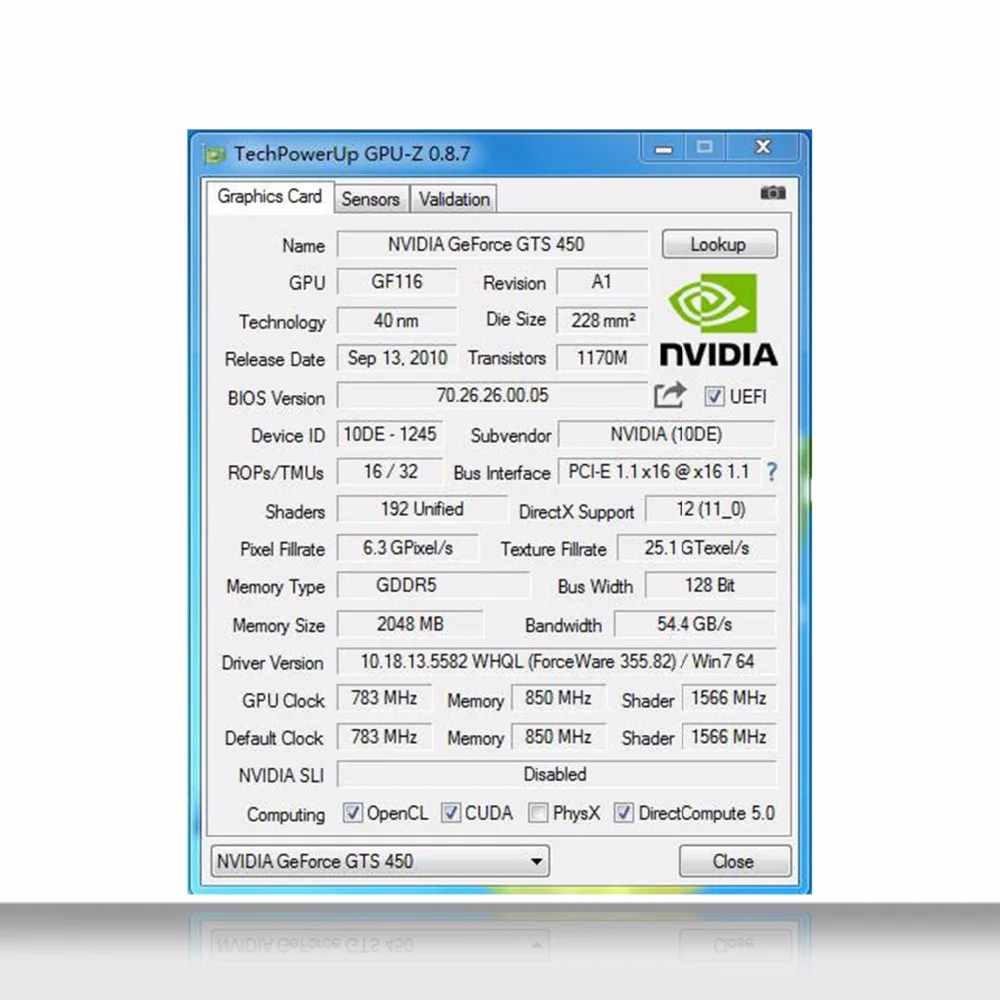Click the Die Size value 228 mm²

point(602,320)
